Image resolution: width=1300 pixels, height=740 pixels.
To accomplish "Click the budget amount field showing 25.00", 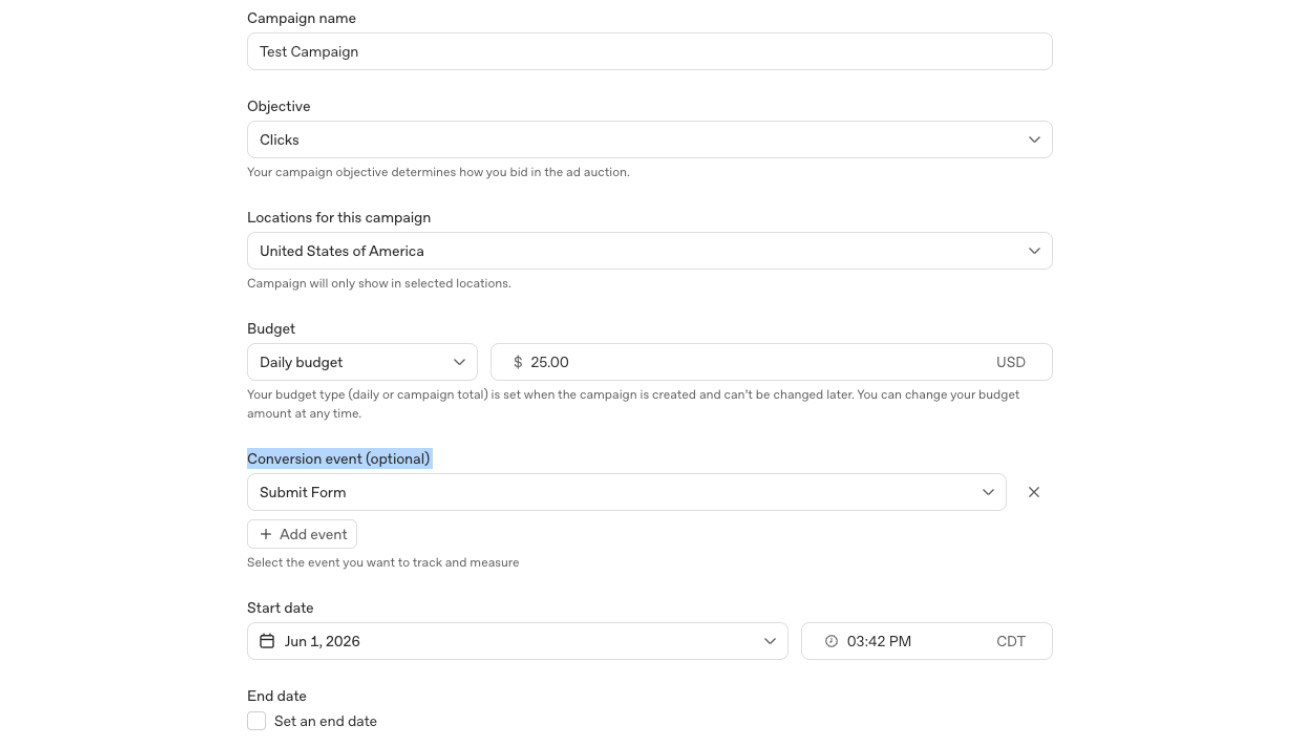I will click(x=771, y=362).
